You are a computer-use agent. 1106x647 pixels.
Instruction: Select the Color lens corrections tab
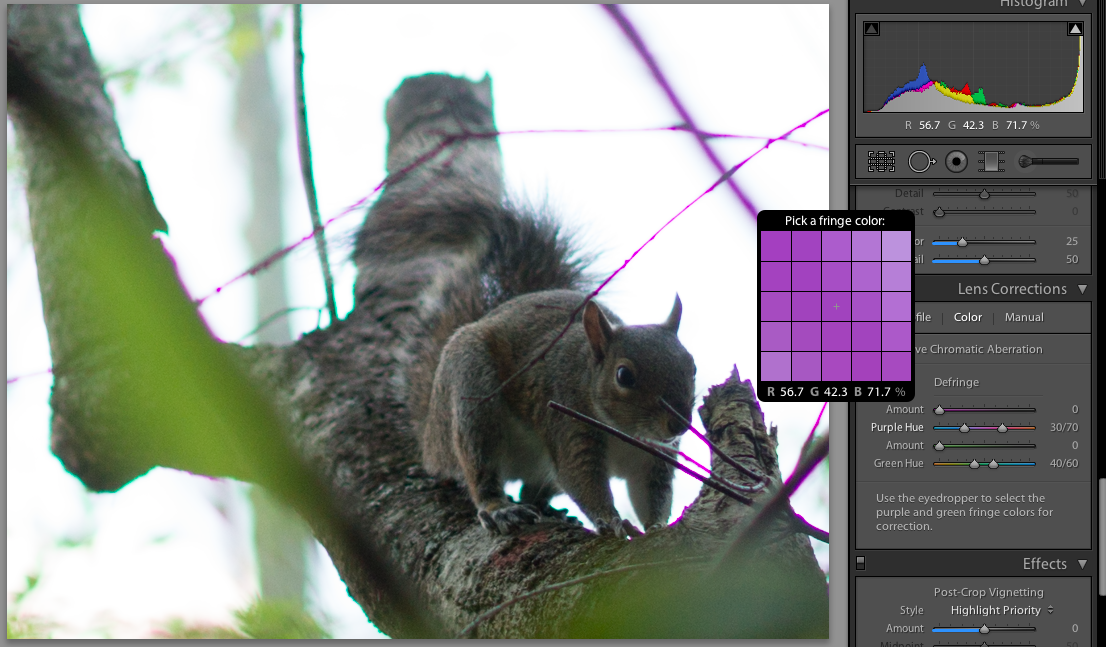pos(967,317)
